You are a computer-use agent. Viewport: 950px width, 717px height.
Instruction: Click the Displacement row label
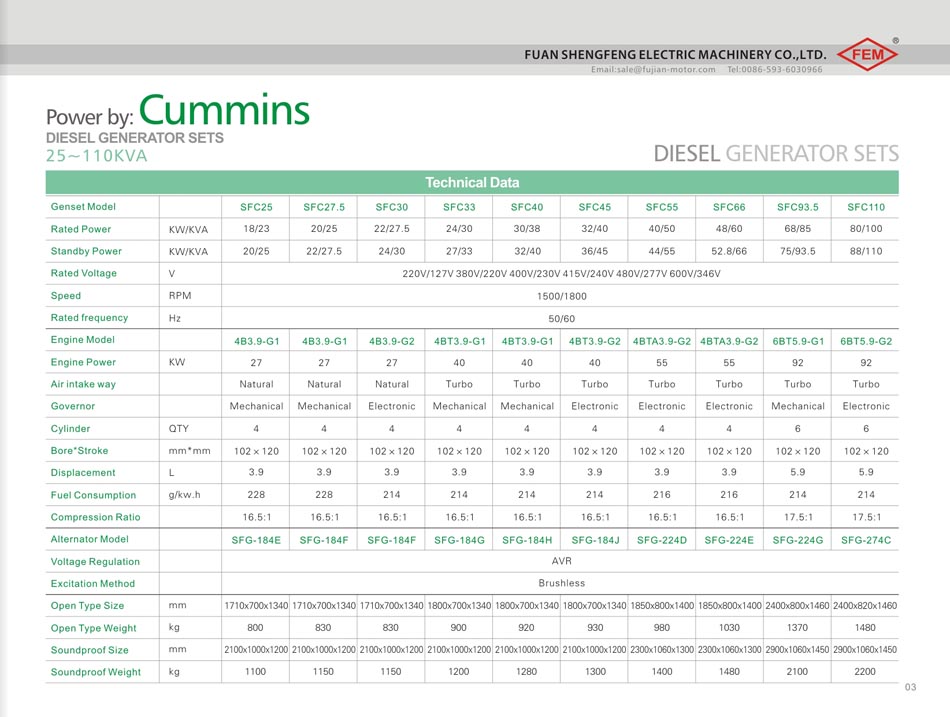coord(83,473)
